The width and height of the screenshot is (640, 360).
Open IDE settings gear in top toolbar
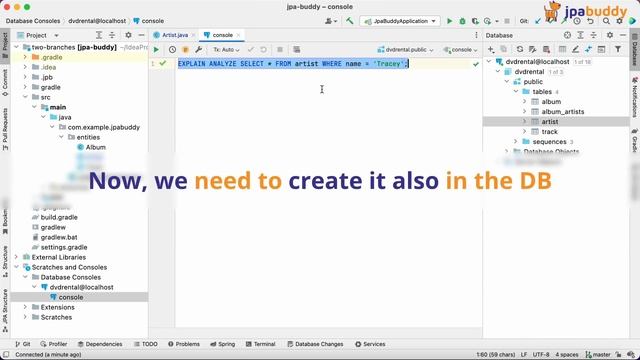pyautogui.click(x=619, y=21)
